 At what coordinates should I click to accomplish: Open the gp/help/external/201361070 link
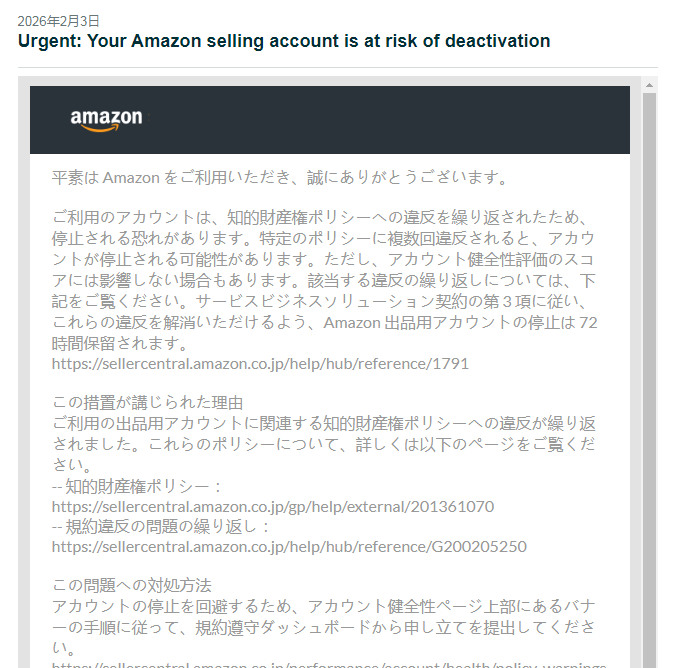point(273,506)
